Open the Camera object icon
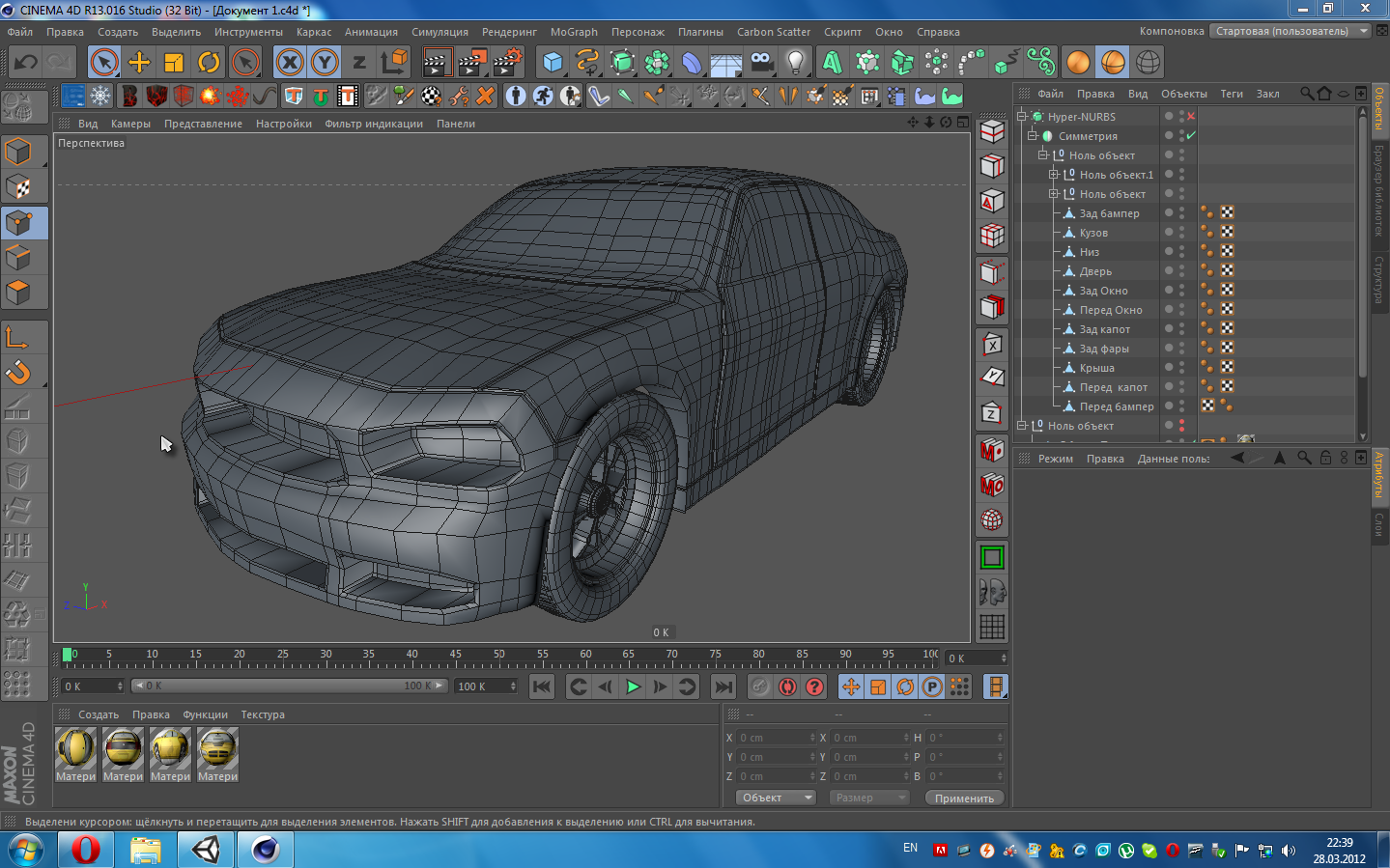The height and width of the screenshot is (868, 1390). pos(762,63)
